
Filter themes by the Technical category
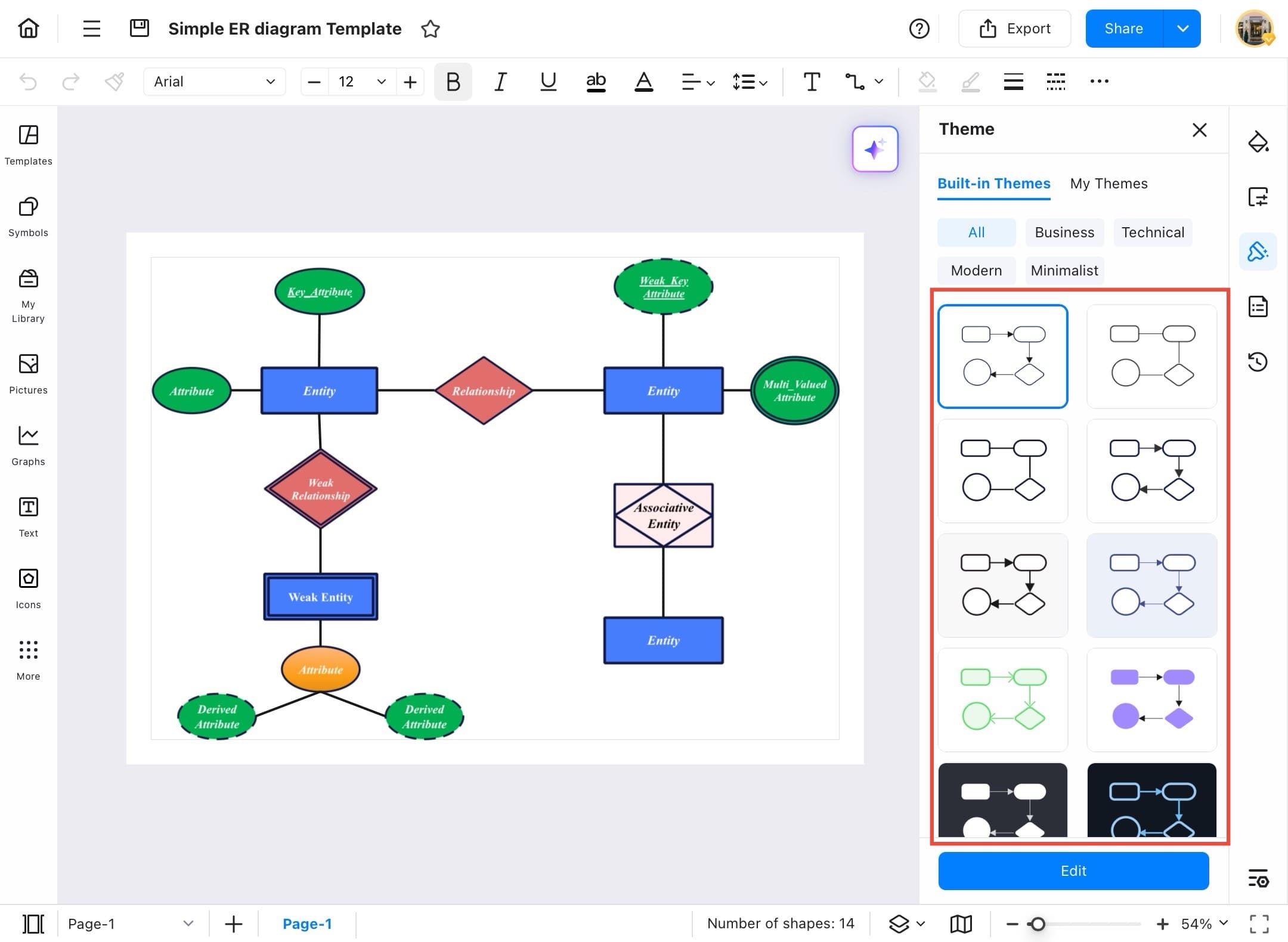pyautogui.click(x=1152, y=233)
